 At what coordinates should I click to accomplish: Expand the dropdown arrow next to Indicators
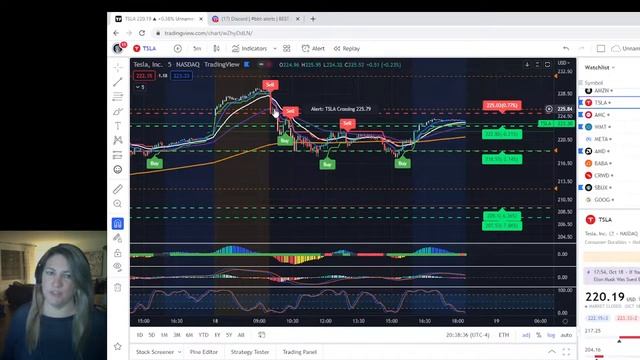[275, 49]
